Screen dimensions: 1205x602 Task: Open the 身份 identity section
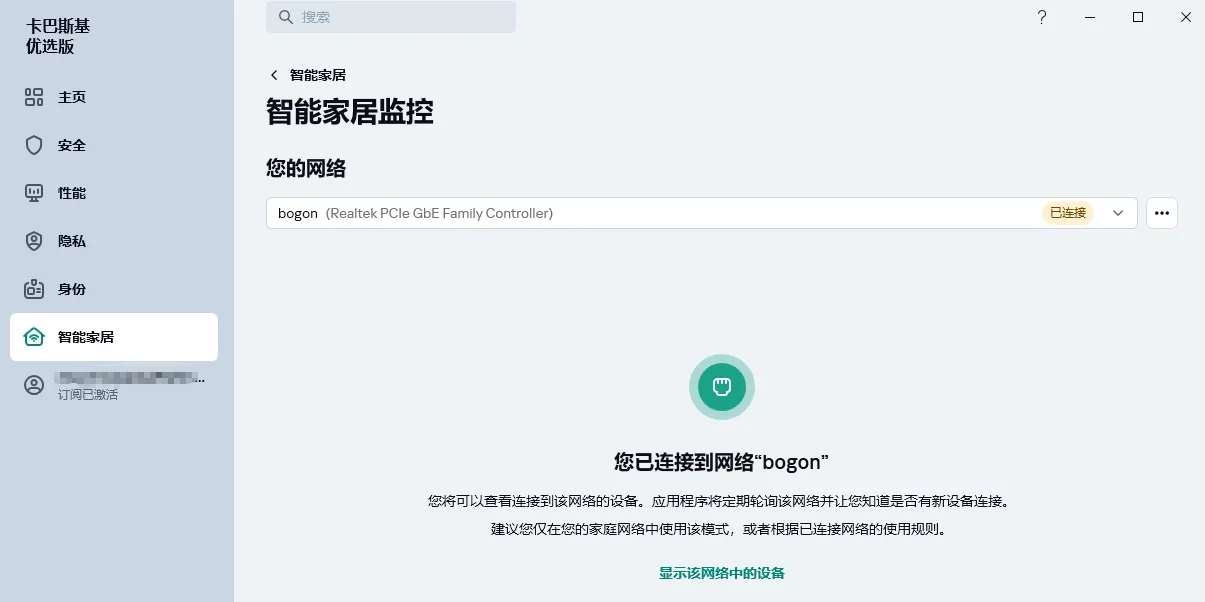(x=114, y=289)
